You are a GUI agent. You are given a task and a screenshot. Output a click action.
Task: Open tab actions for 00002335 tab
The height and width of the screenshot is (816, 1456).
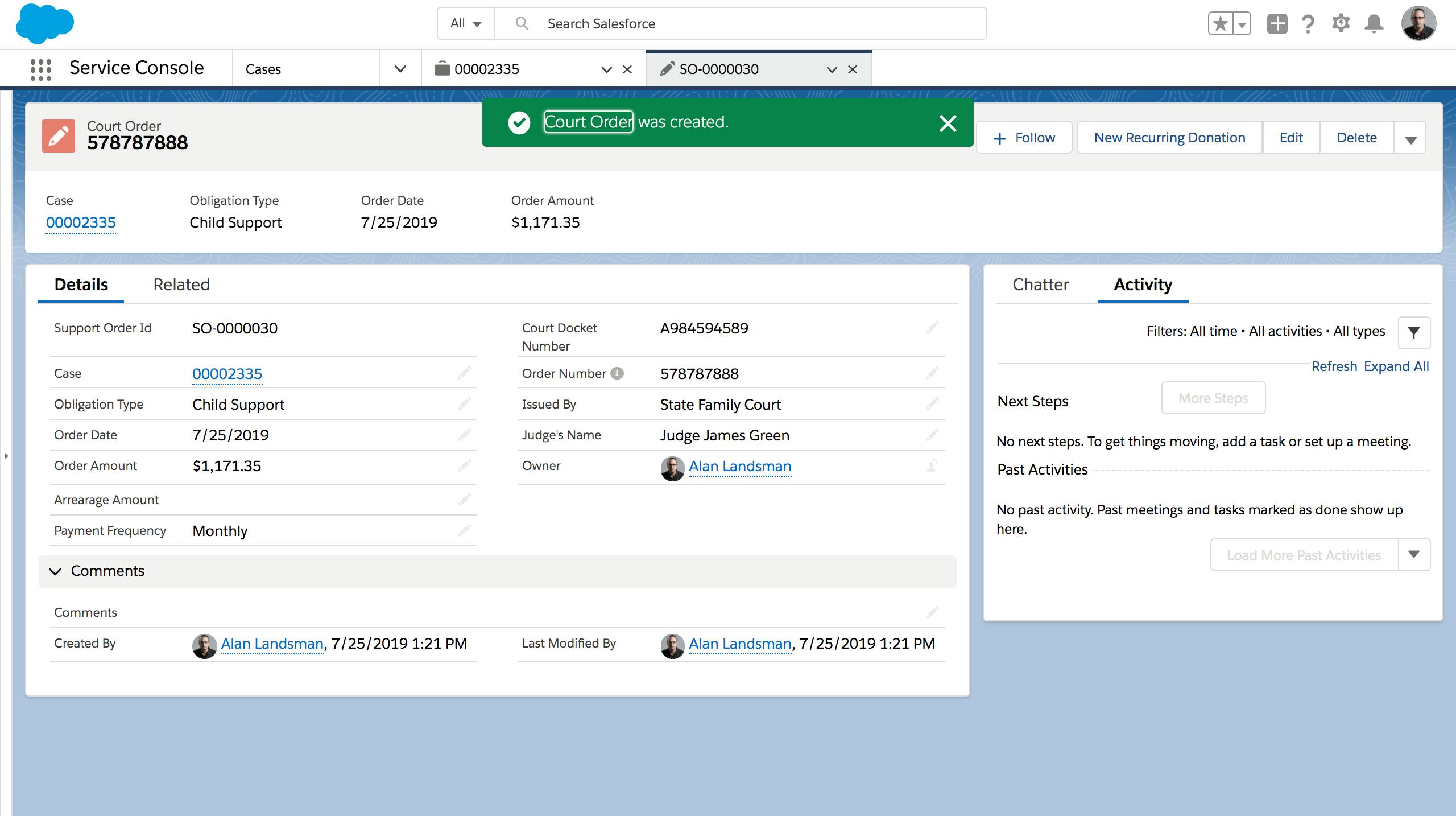point(606,69)
